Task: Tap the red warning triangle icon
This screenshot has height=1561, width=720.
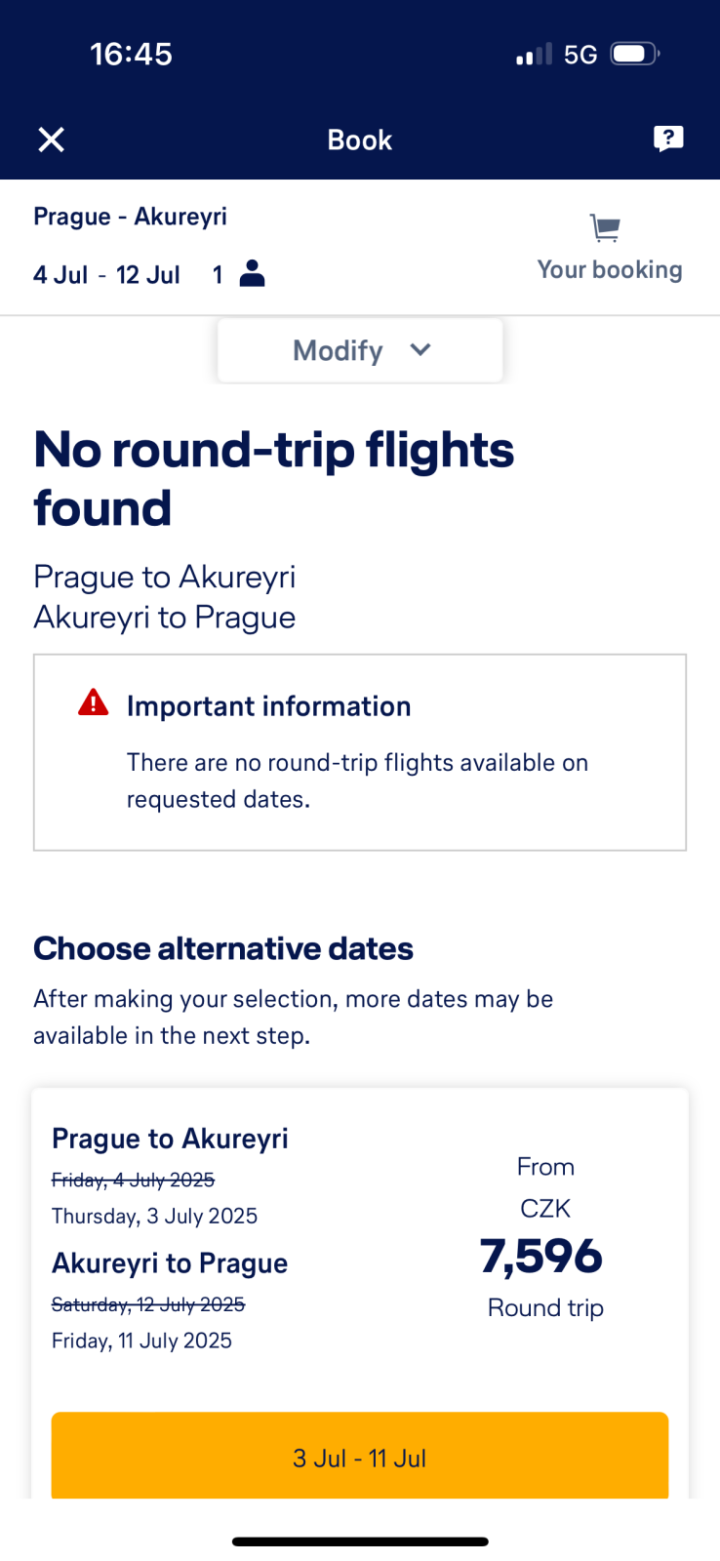Action: coord(93,704)
